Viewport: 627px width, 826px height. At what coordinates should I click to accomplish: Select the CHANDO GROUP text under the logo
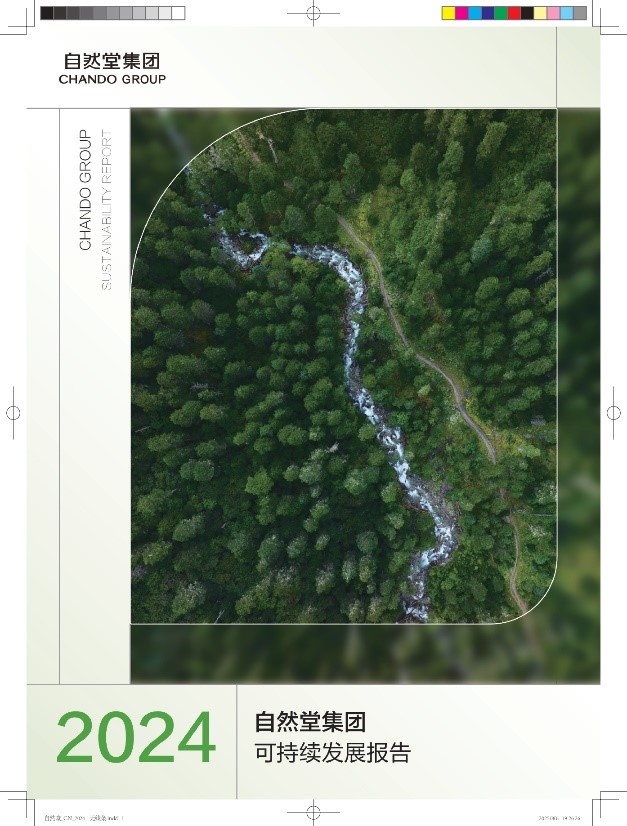(112, 80)
